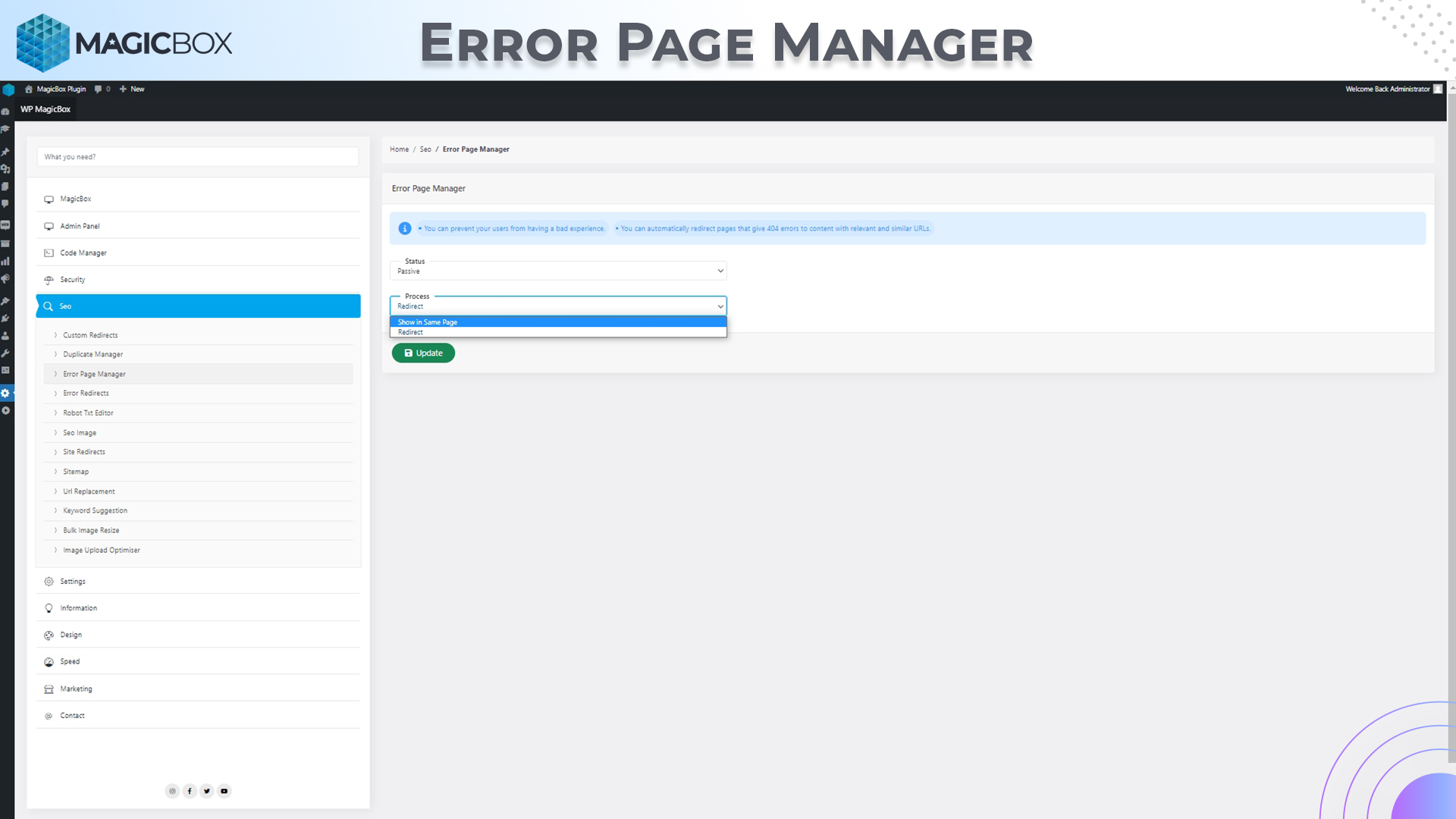
Task: Open the Users icon in left rail
Action: click(5, 336)
